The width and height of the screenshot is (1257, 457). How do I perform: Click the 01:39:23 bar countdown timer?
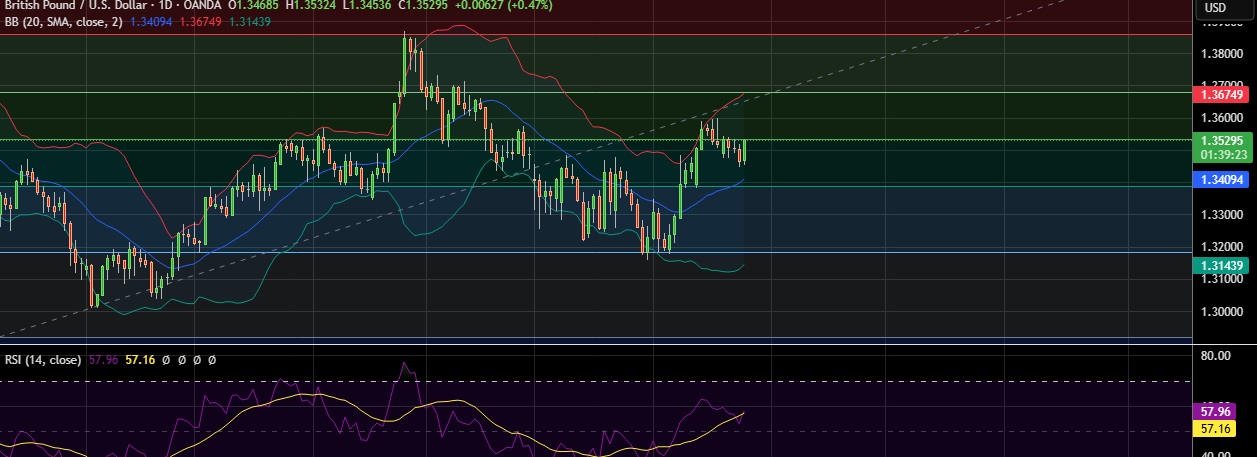coord(1225,155)
